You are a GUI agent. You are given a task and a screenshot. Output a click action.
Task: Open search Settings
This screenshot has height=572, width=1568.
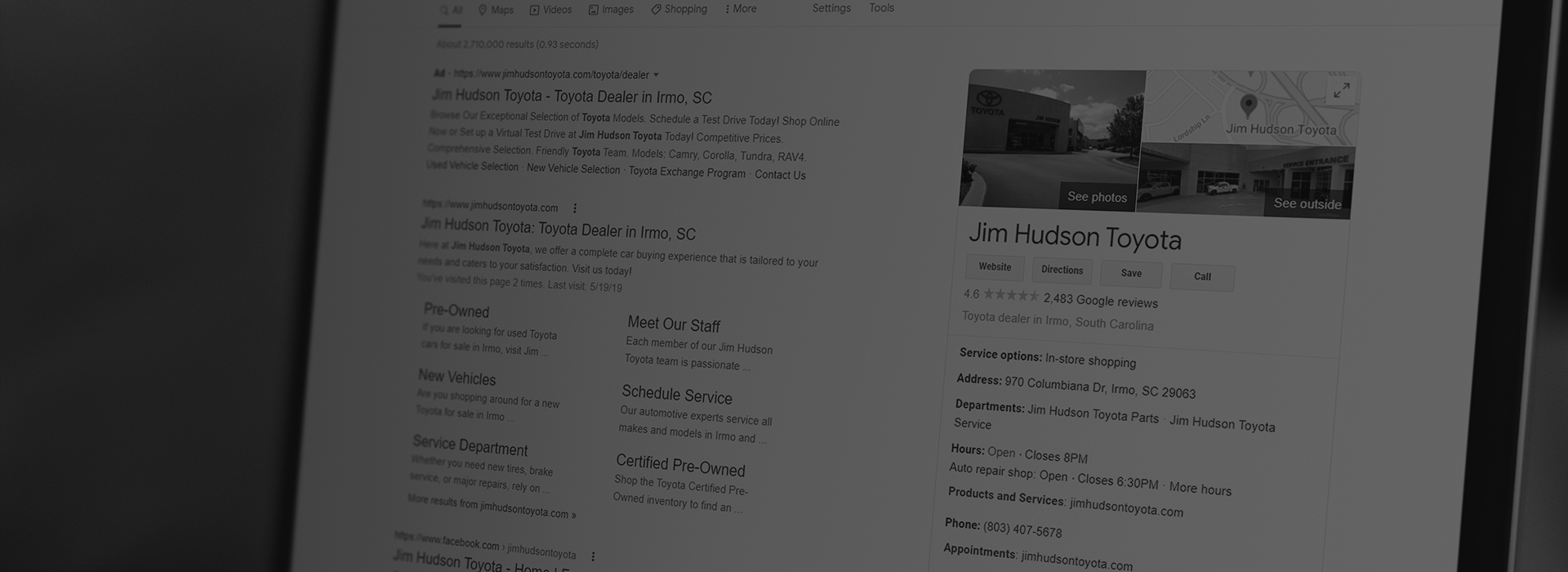pyautogui.click(x=831, y=8)
